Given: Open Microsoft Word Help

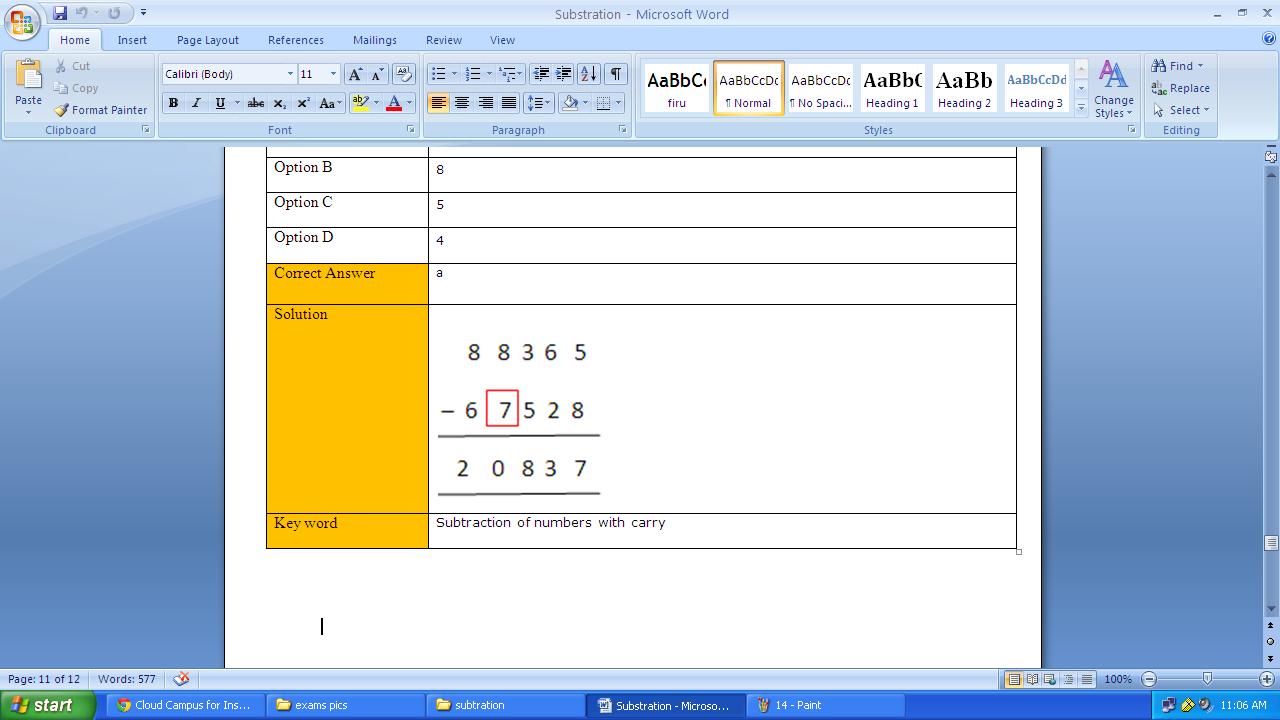Looking at the screenshot, I should point(1269,40).
